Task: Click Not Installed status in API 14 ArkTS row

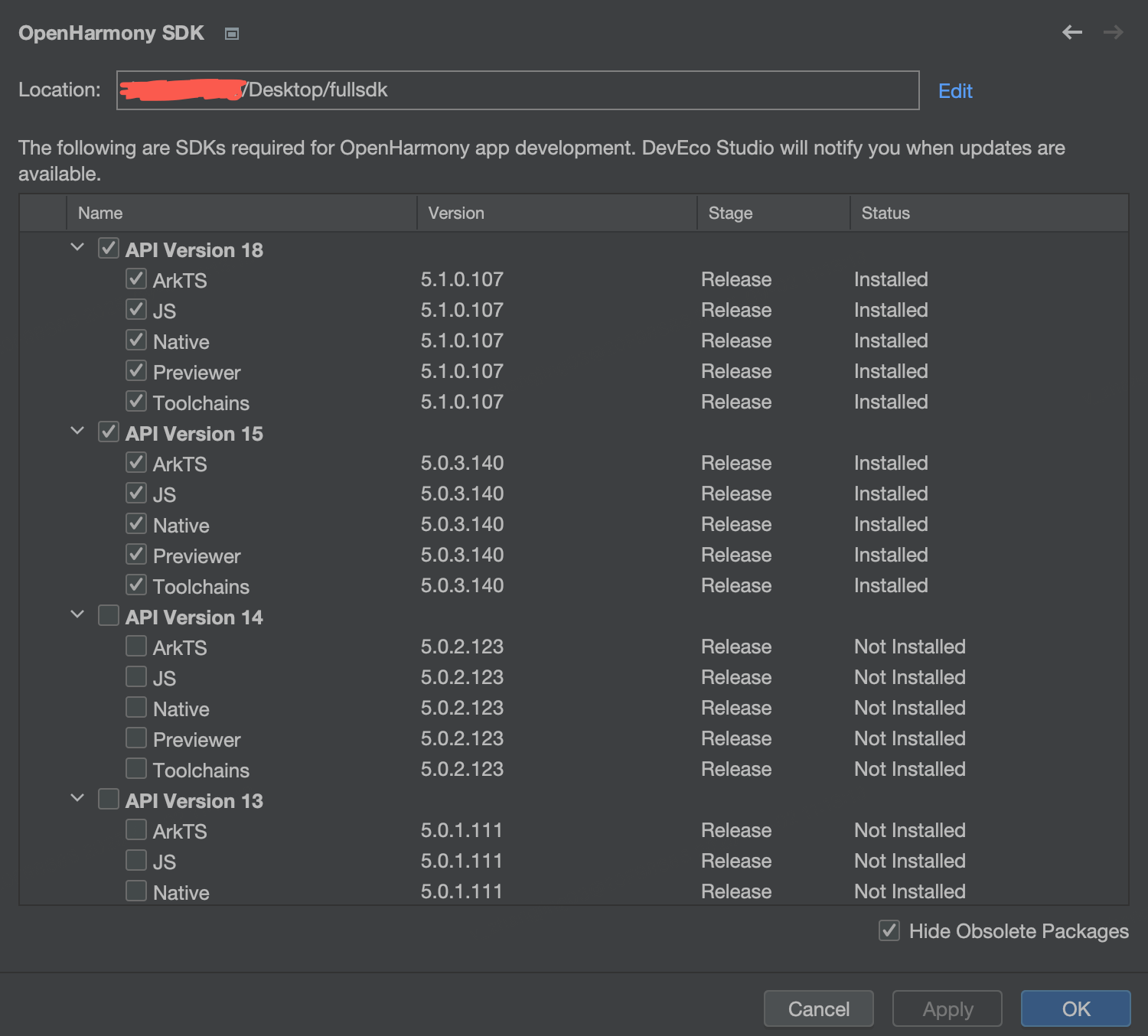Action: (x=910, y=647)
